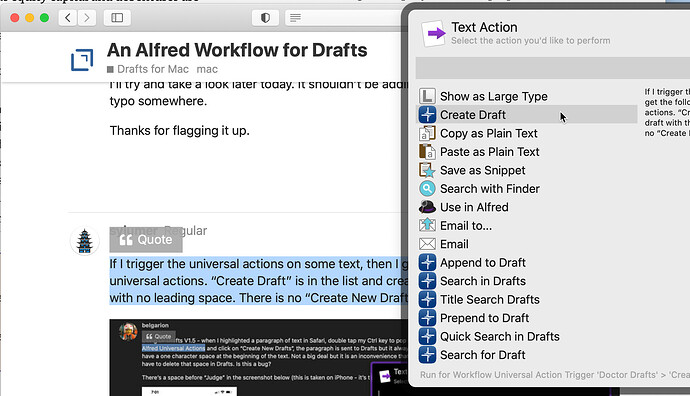Click the Title Search Drafts icon

pyautogui.click(x=427, y=300)
